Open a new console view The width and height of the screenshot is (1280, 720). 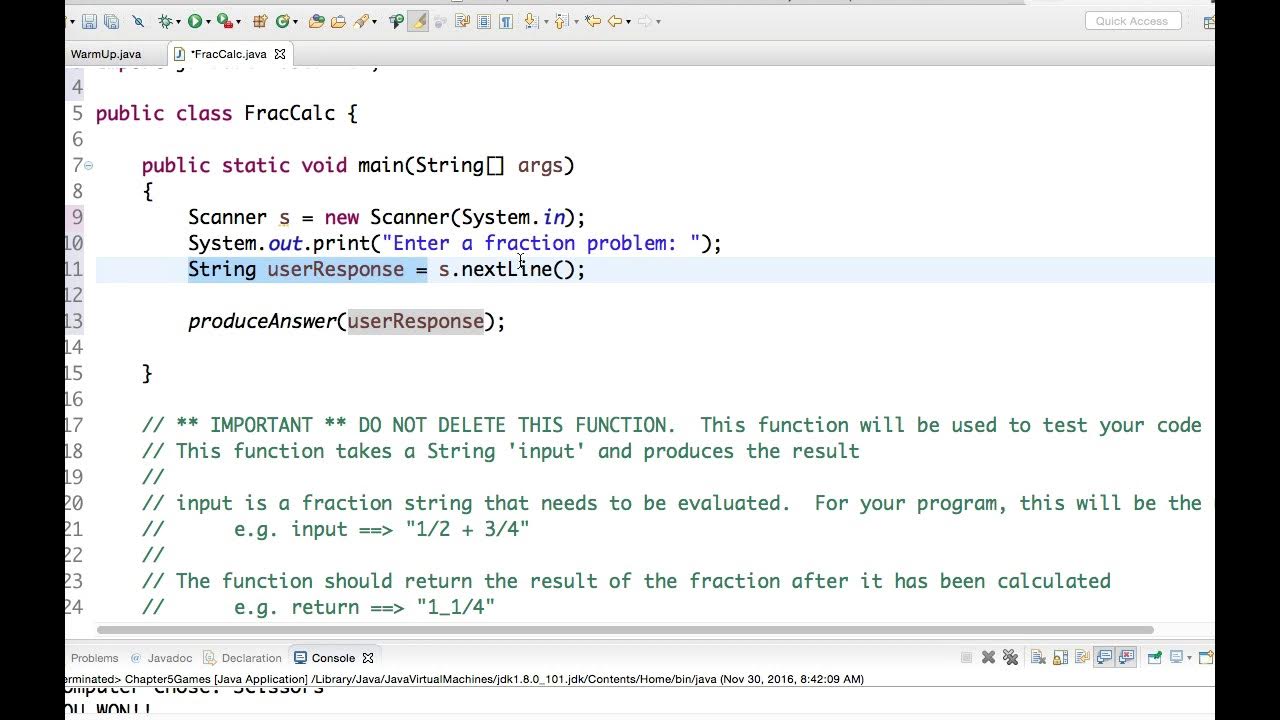[x=1206, y=657]
